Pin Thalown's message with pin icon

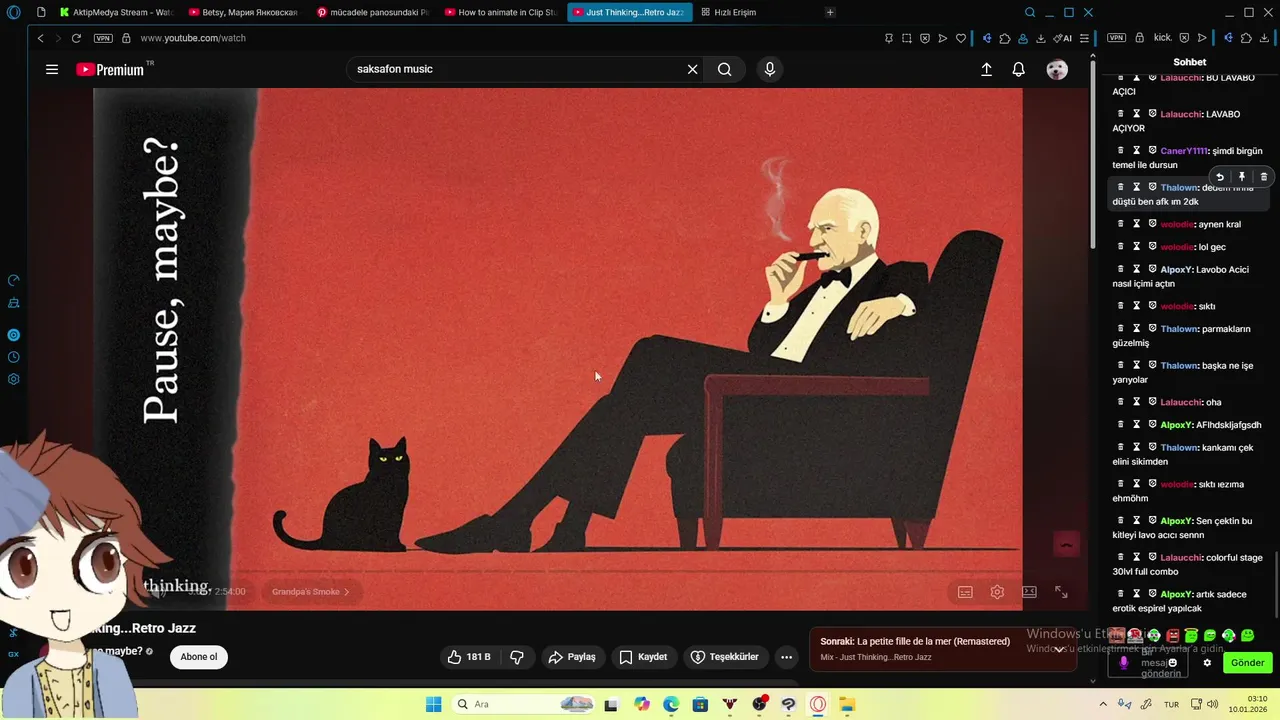point(1242,177)
